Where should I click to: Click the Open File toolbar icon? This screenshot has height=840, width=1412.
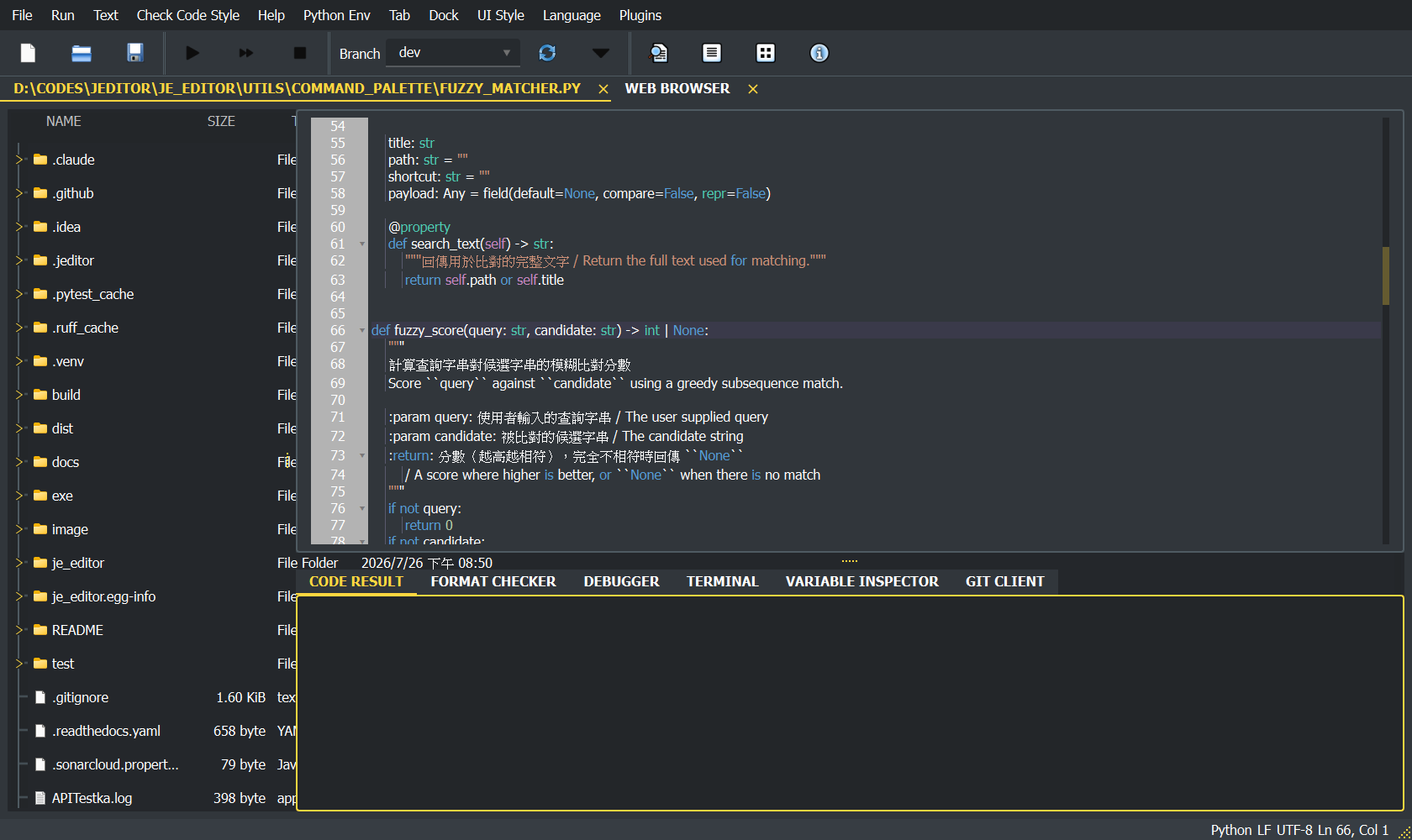pyautogui.click(x=82, y=53)
